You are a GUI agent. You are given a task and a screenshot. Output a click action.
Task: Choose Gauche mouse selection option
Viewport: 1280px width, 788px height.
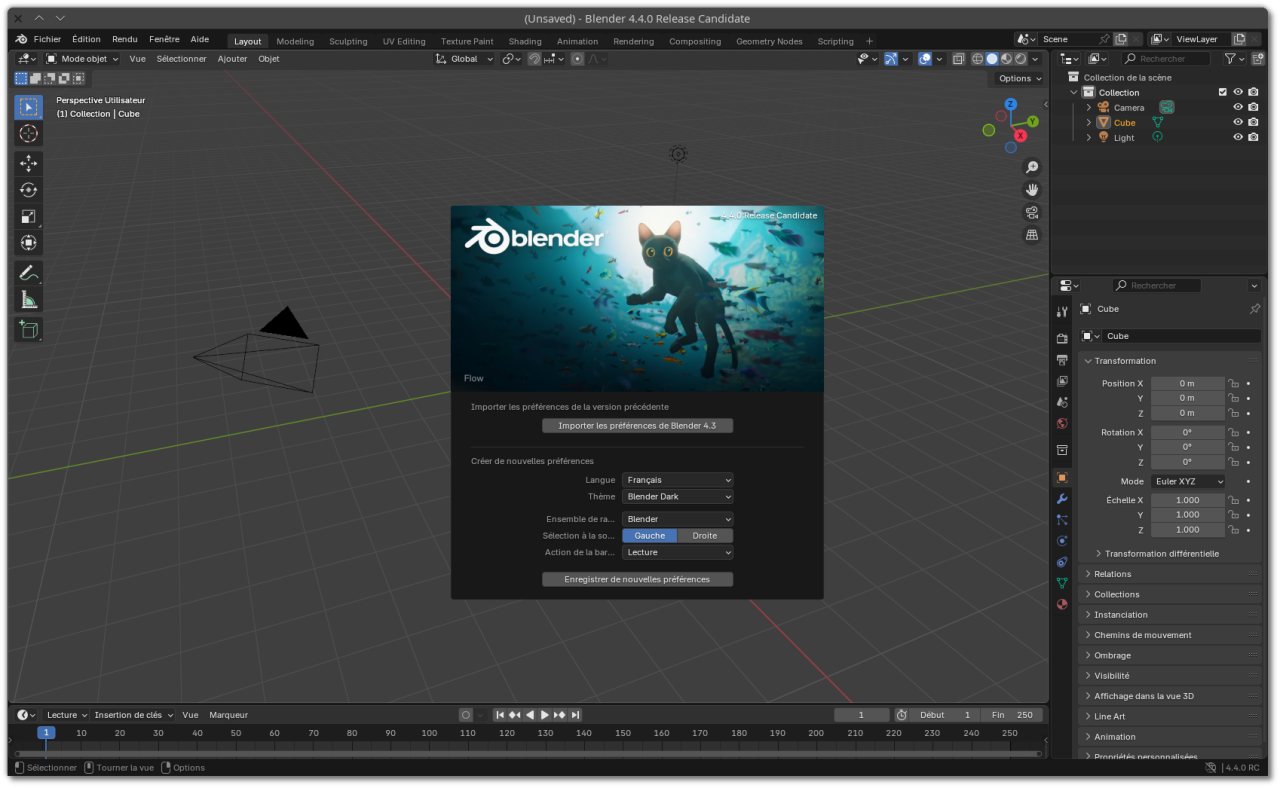[x=650, y=535]
